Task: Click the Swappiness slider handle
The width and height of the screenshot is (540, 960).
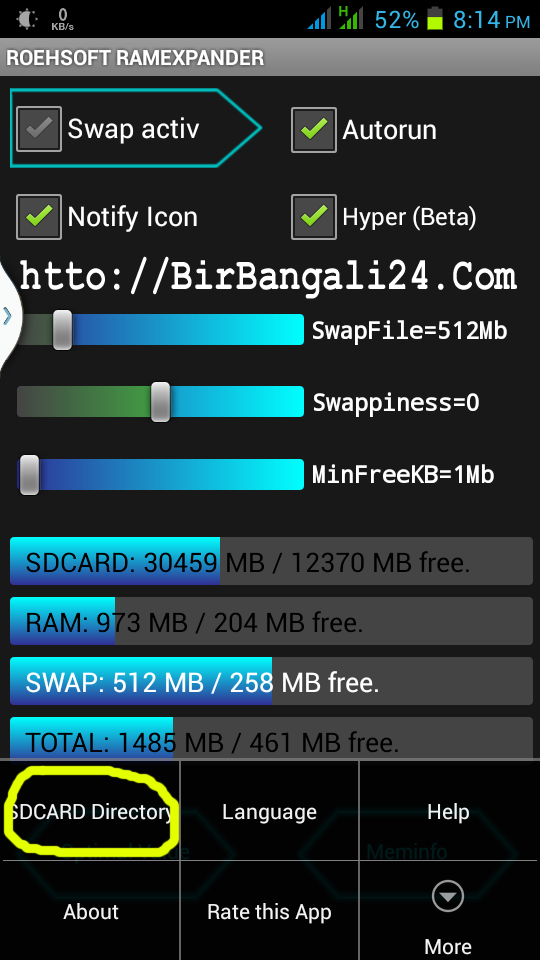Action: coord(160,402)
